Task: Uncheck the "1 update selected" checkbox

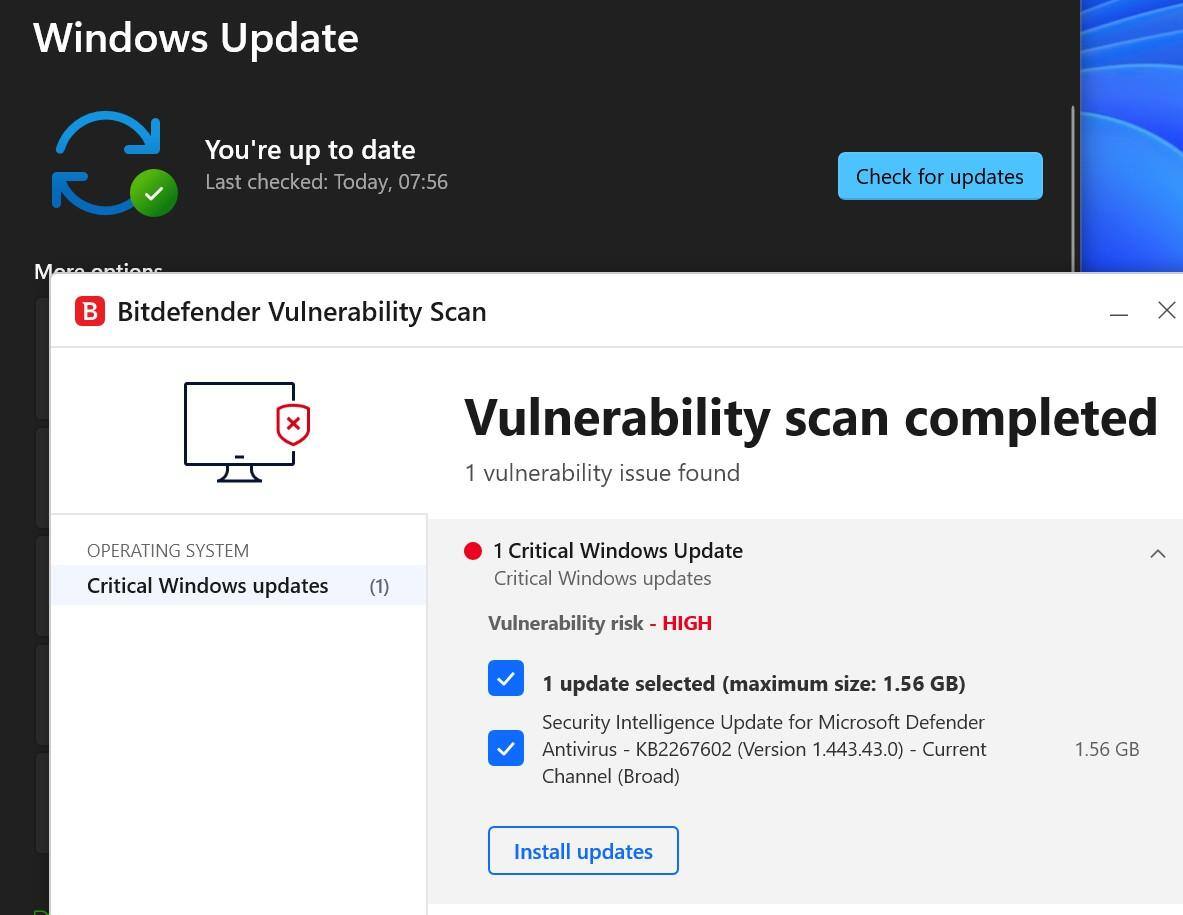Action: tap(506, 679)
